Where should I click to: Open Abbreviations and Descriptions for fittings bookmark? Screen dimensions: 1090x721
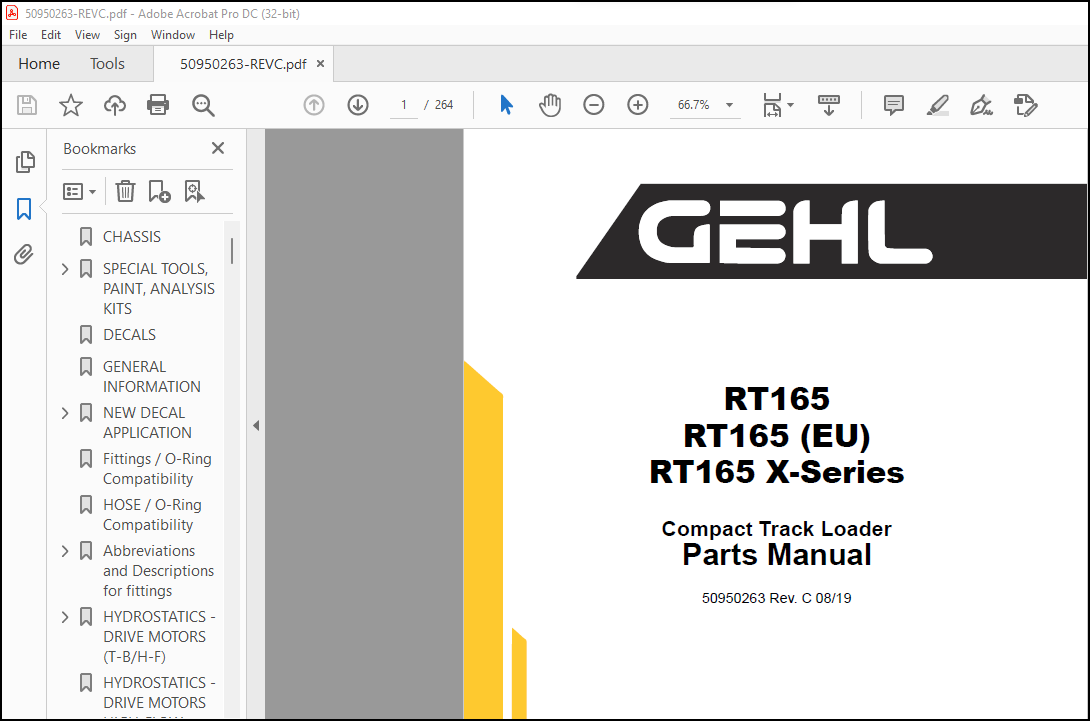(158, 570)
